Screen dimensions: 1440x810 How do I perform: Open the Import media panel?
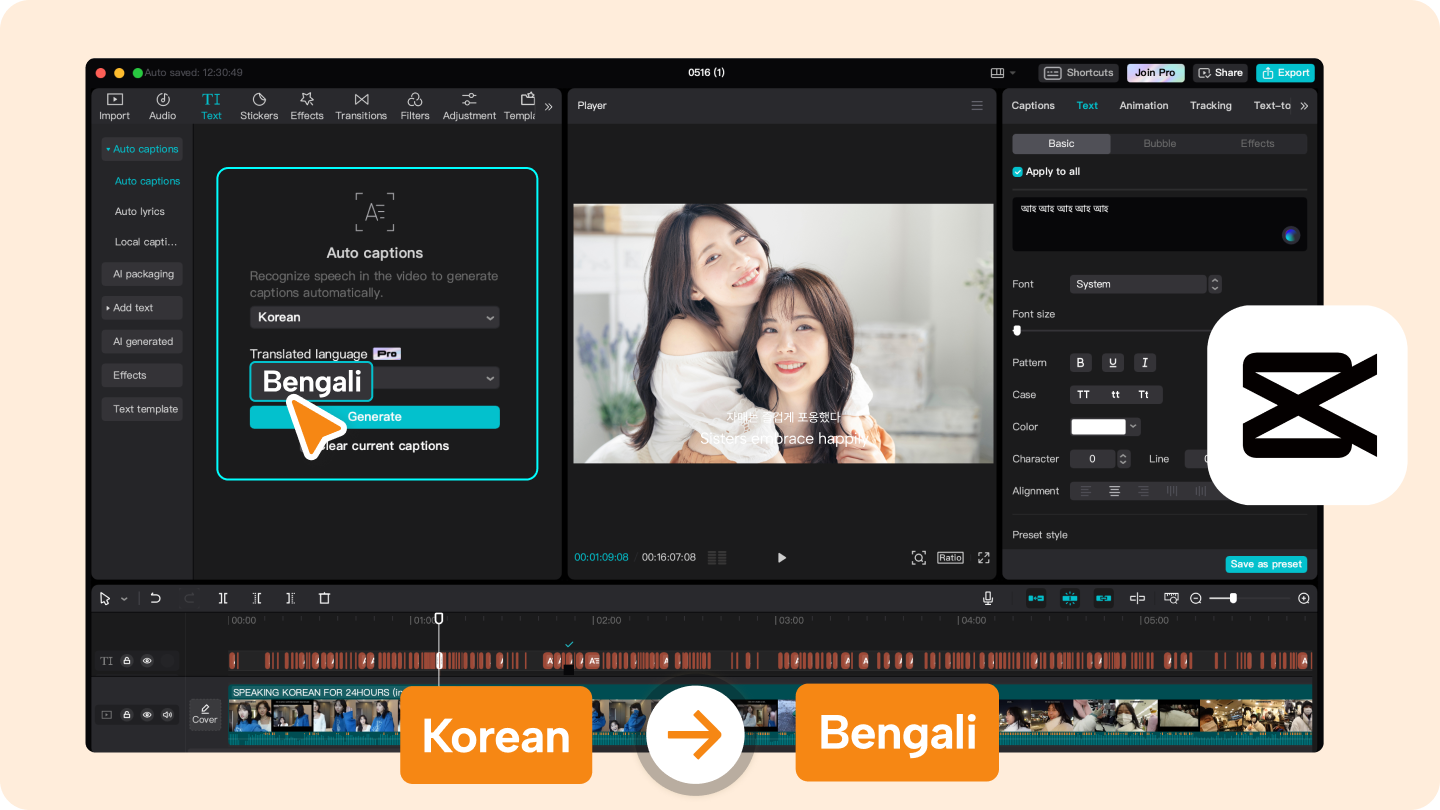pos(114,106)
